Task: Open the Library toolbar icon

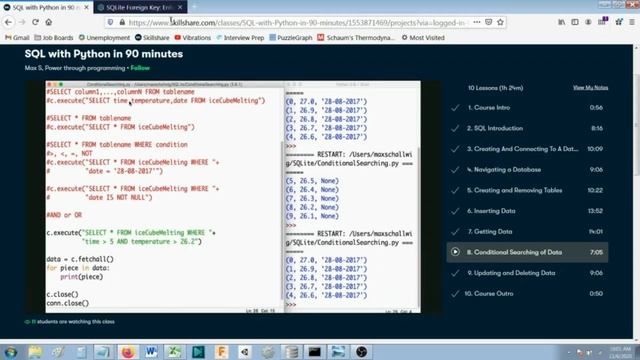Action: [562, 22]
